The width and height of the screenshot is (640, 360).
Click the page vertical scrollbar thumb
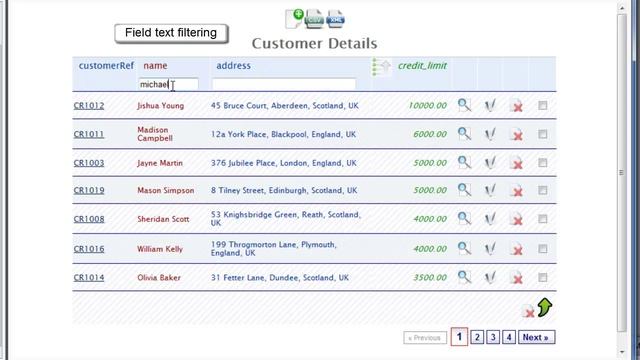click(622, 173)
